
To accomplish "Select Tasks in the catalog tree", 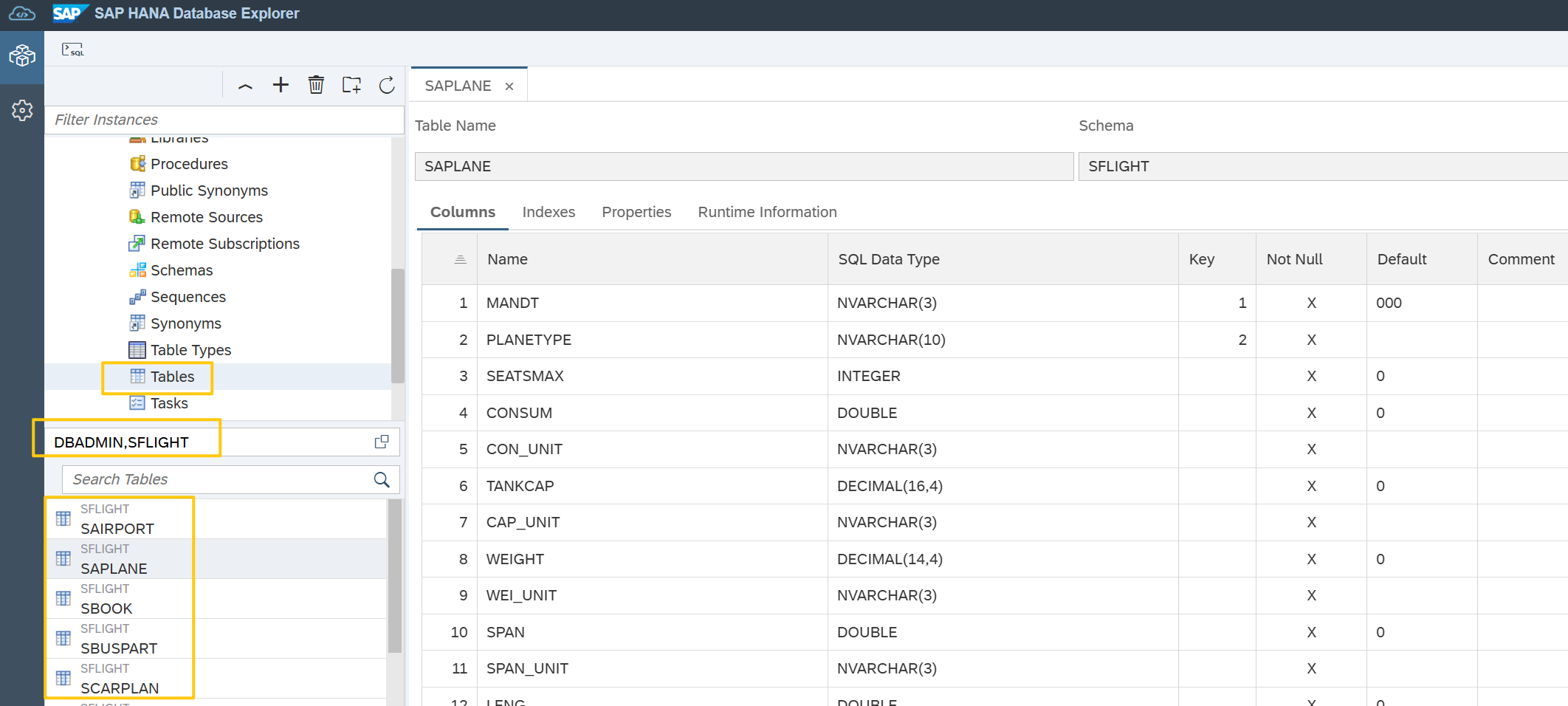I will click(169, 403).
